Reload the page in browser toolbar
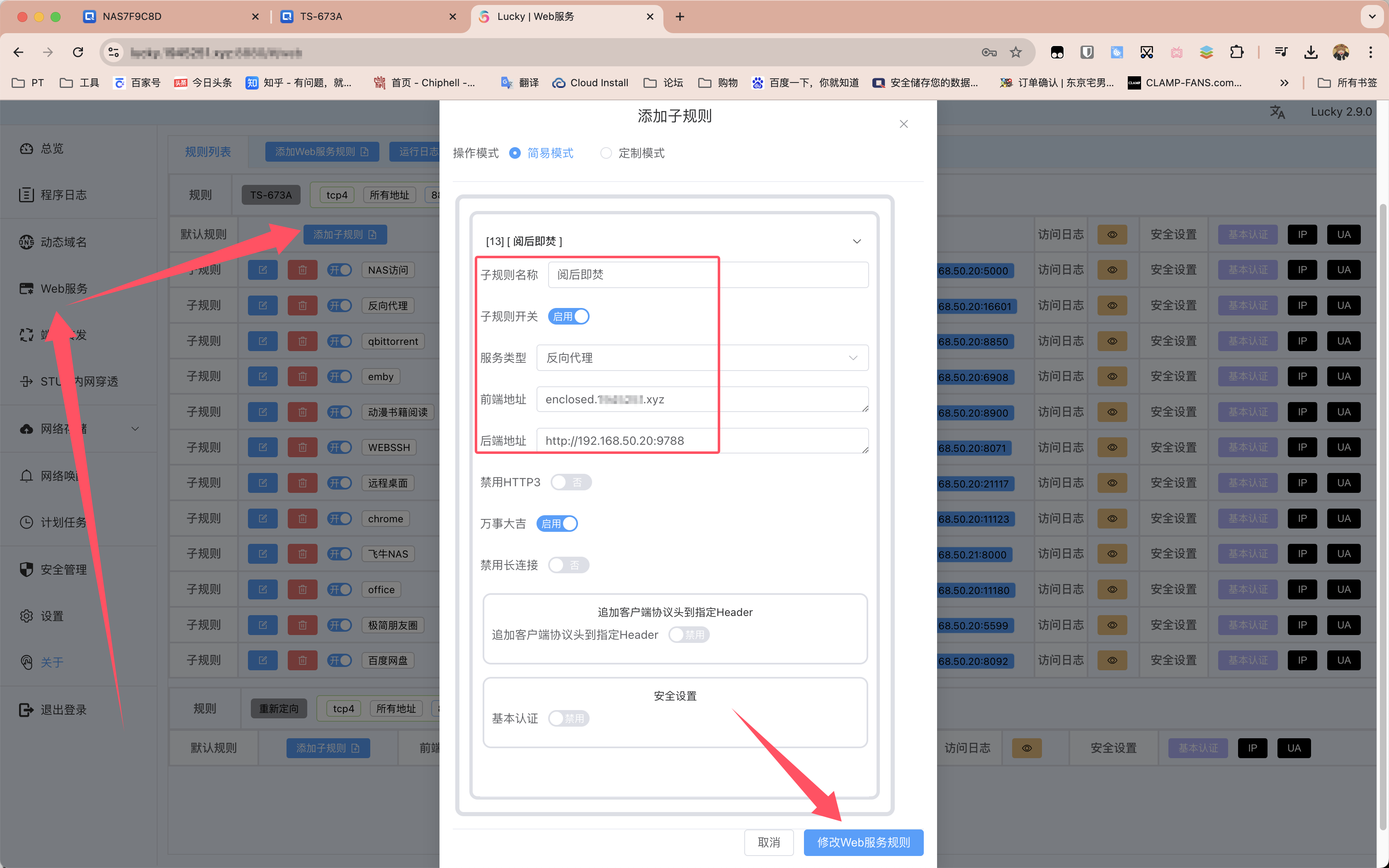The width and height of the screenshot is (1389, 868). (x=78, y=52)
